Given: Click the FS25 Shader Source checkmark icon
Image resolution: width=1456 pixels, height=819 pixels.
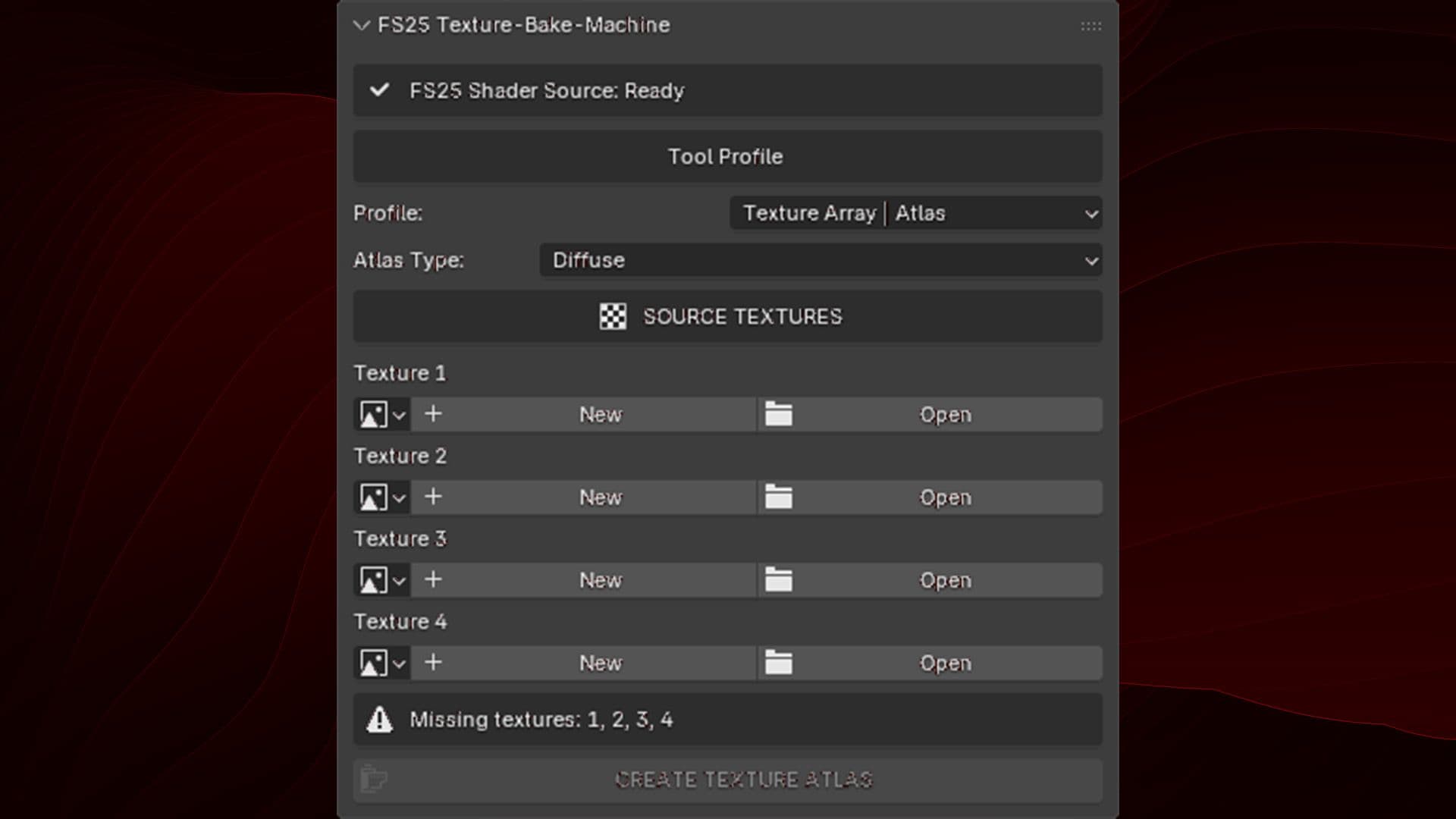Looking at the screenshot, I should (x=379, y=90).
